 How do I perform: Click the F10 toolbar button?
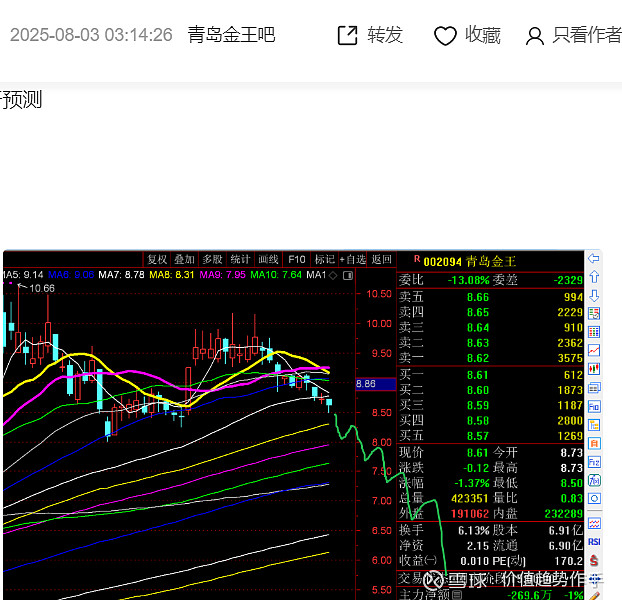[296, 259]
